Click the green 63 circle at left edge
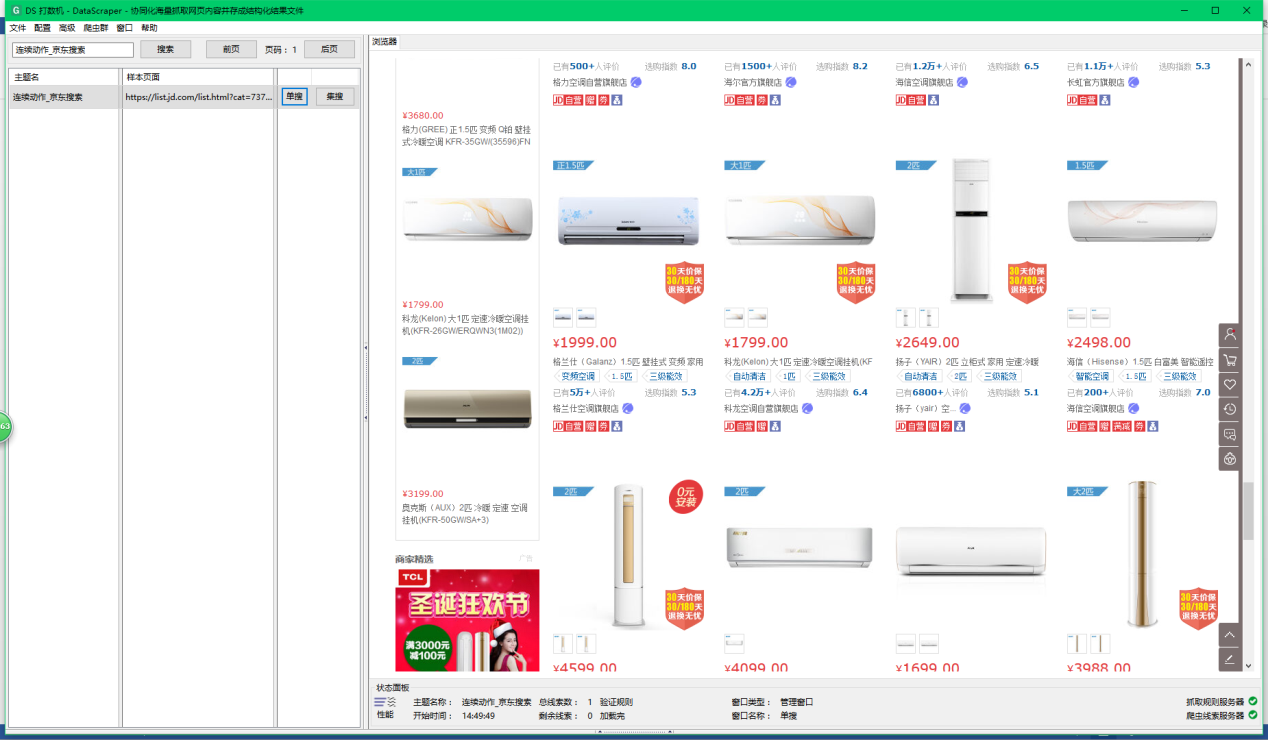The image size is (1268, 740). (x=5, y=426)
